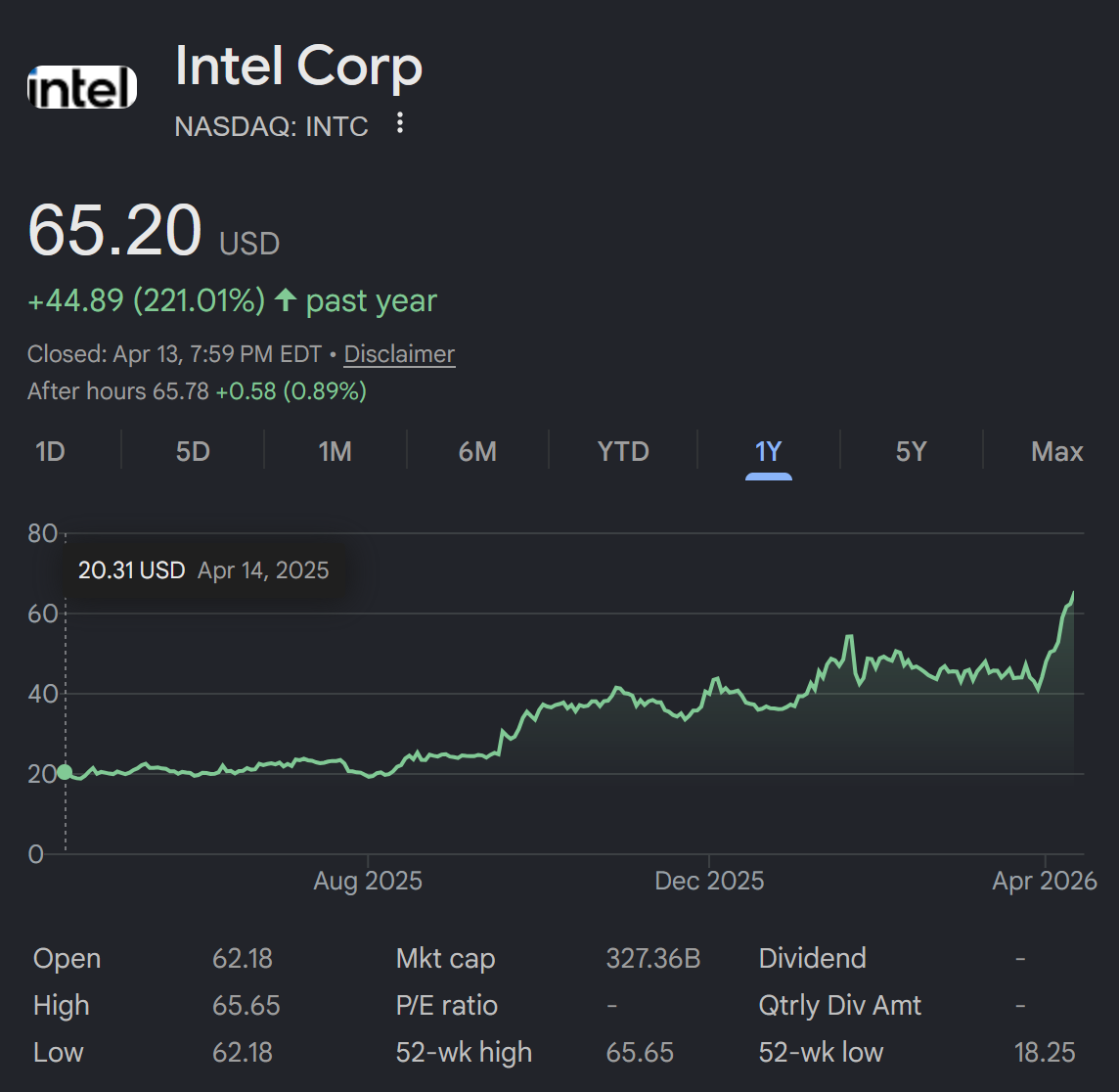Select the green data point marker
The image size is (1119, 1092).
tap(65, 772)
